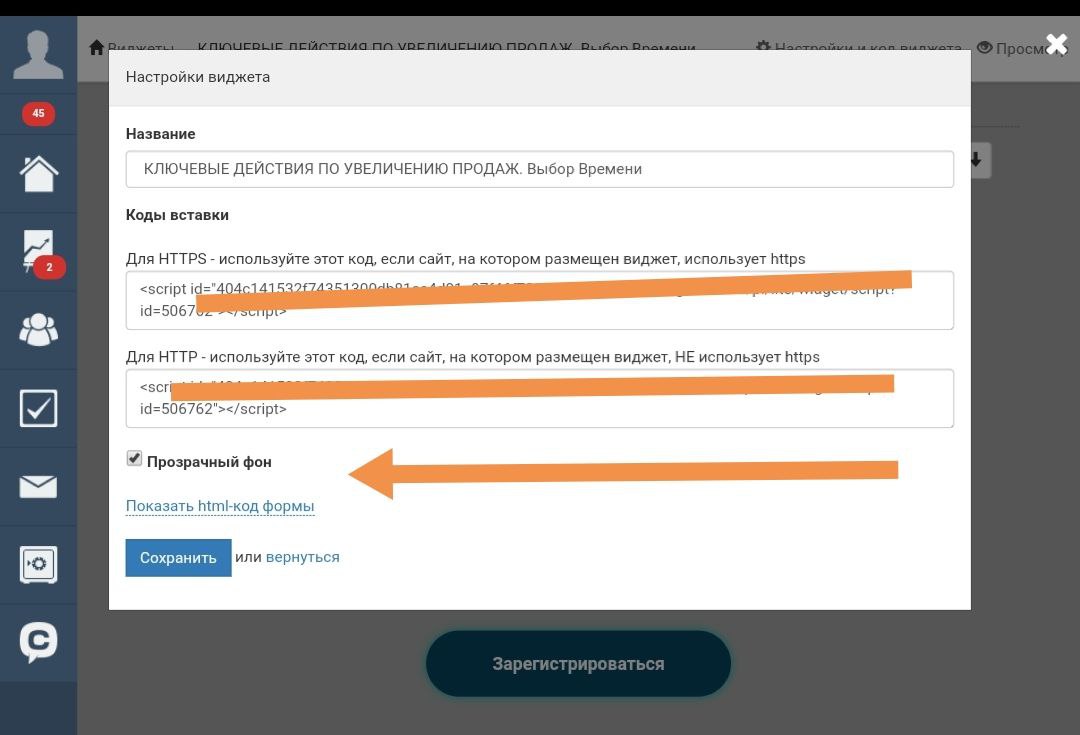Go to the home house icon in sidebar
The width and height of the screenshot is (1080, 735).
(x=39, y=174)
